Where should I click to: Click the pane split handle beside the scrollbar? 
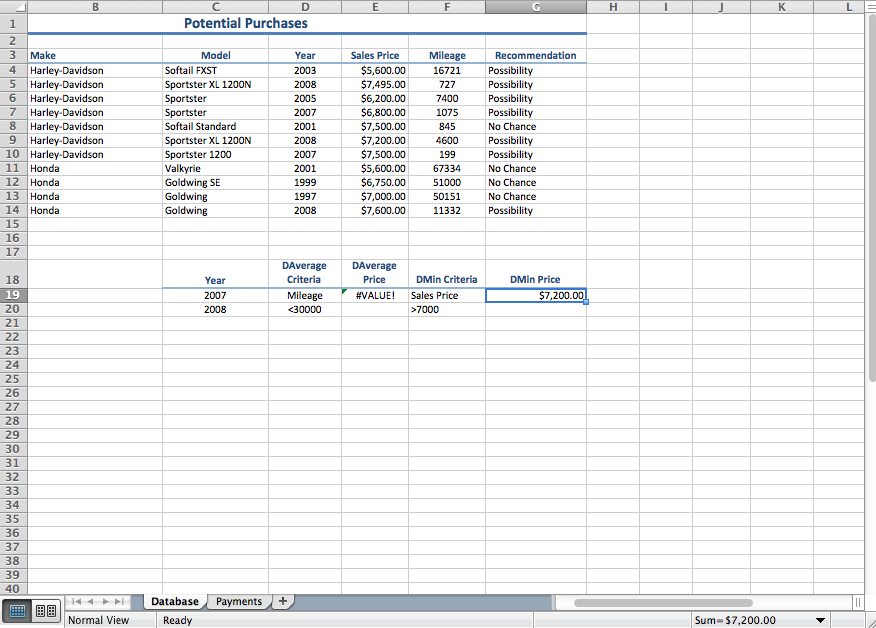[x=858, y=601]
